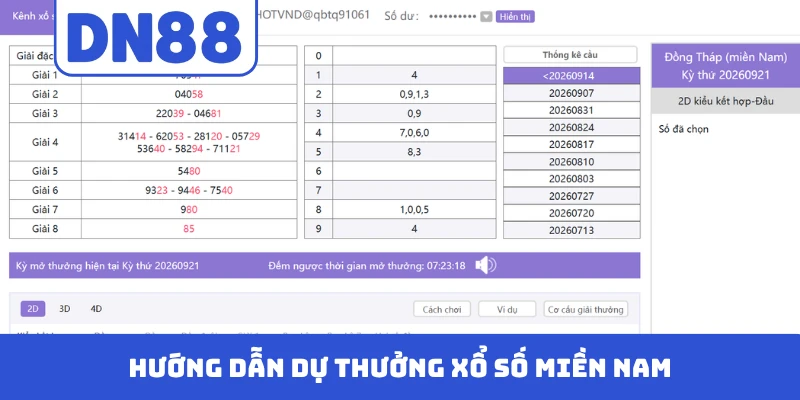Viewport: 800px width, 400px height.
Task: Open the Ví dụ example button
Action: point(507,309)
